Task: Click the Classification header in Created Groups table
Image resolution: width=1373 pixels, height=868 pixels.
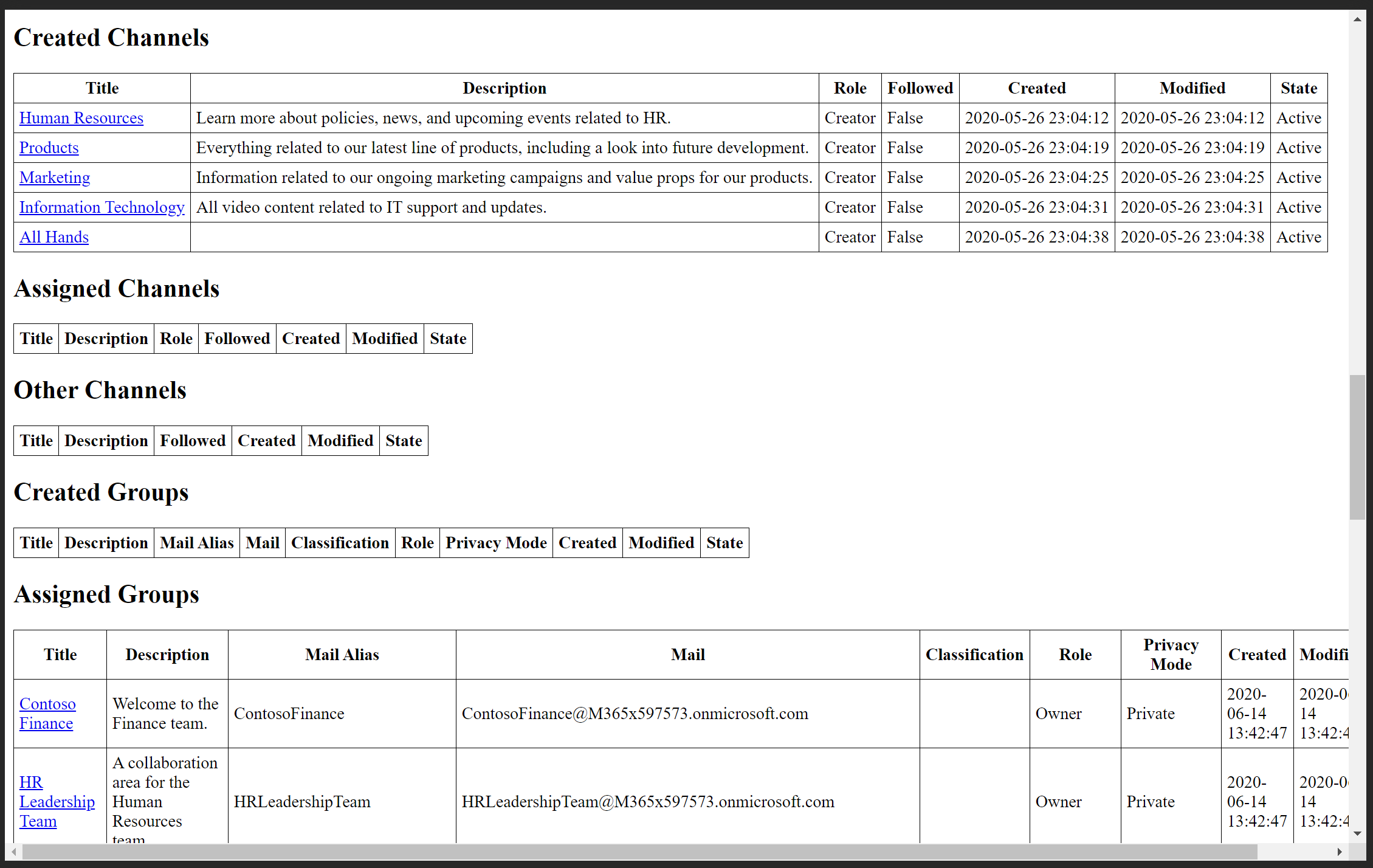Action: click(x=340, y=543)
